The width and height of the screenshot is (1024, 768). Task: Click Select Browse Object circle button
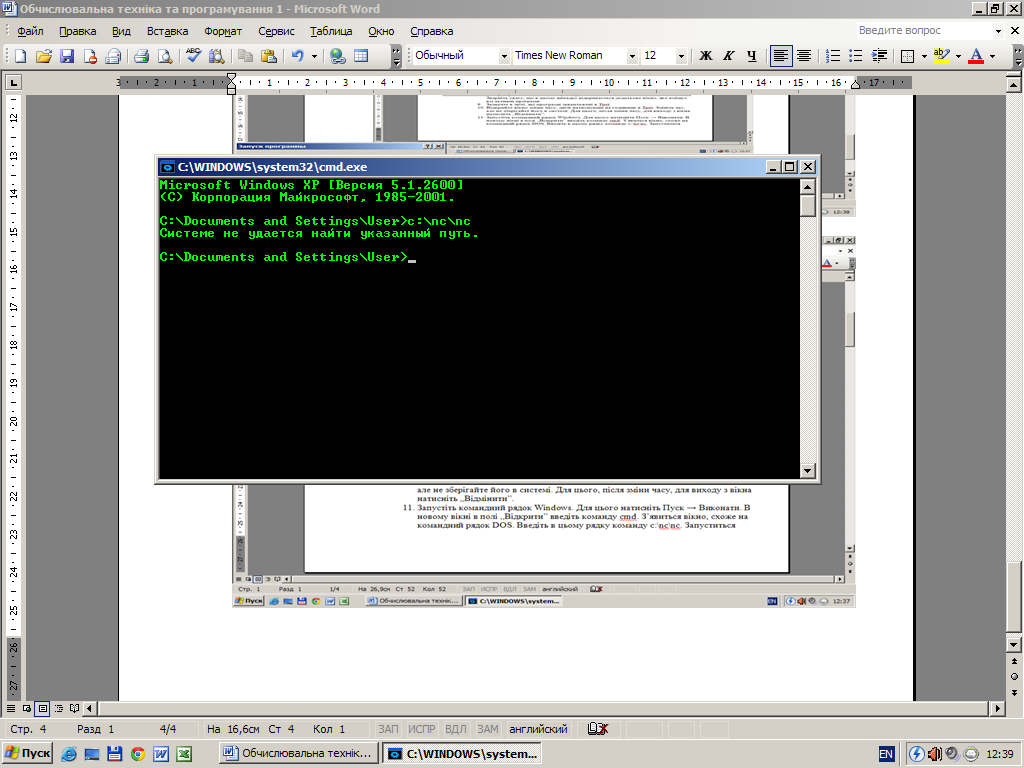1014,677
